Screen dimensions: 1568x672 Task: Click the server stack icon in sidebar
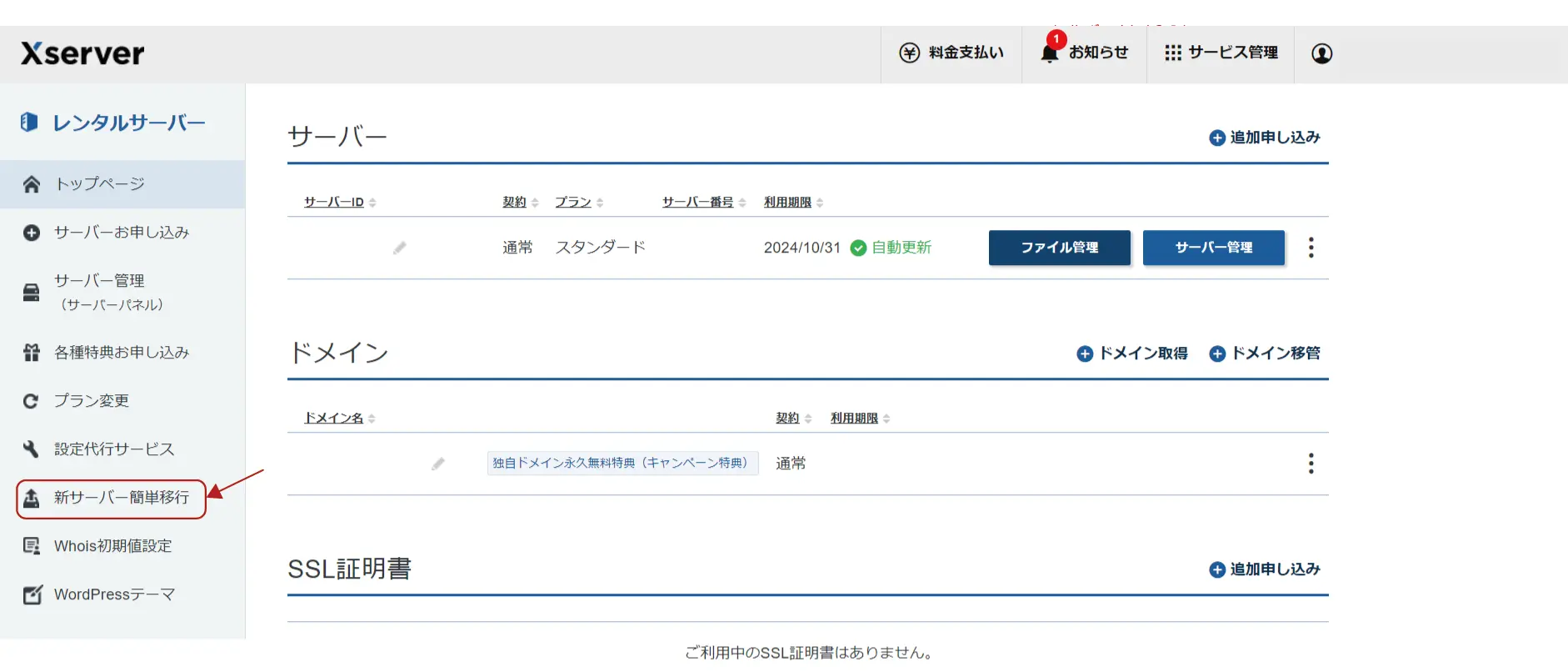pyautogui.click(x=32, y=293)
